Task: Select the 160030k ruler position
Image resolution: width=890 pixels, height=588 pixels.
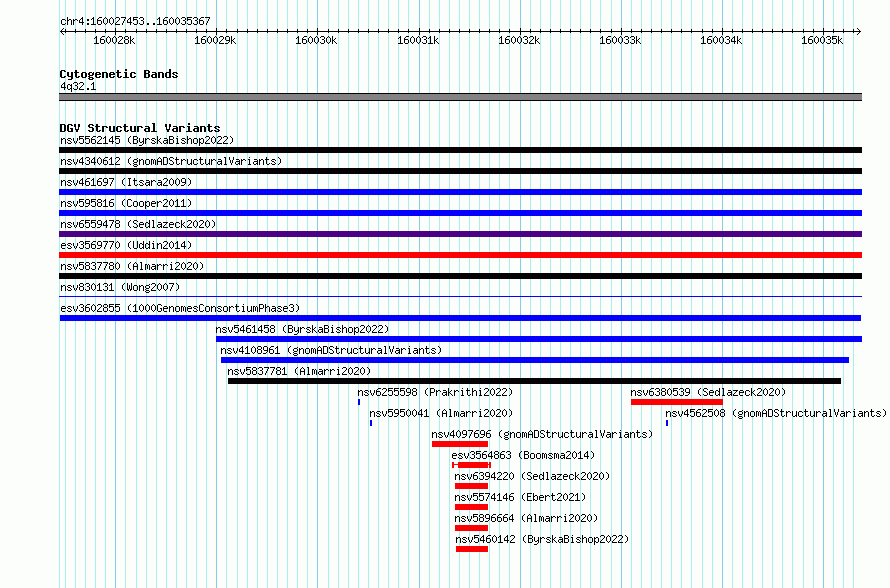Action: coord(316,40)
